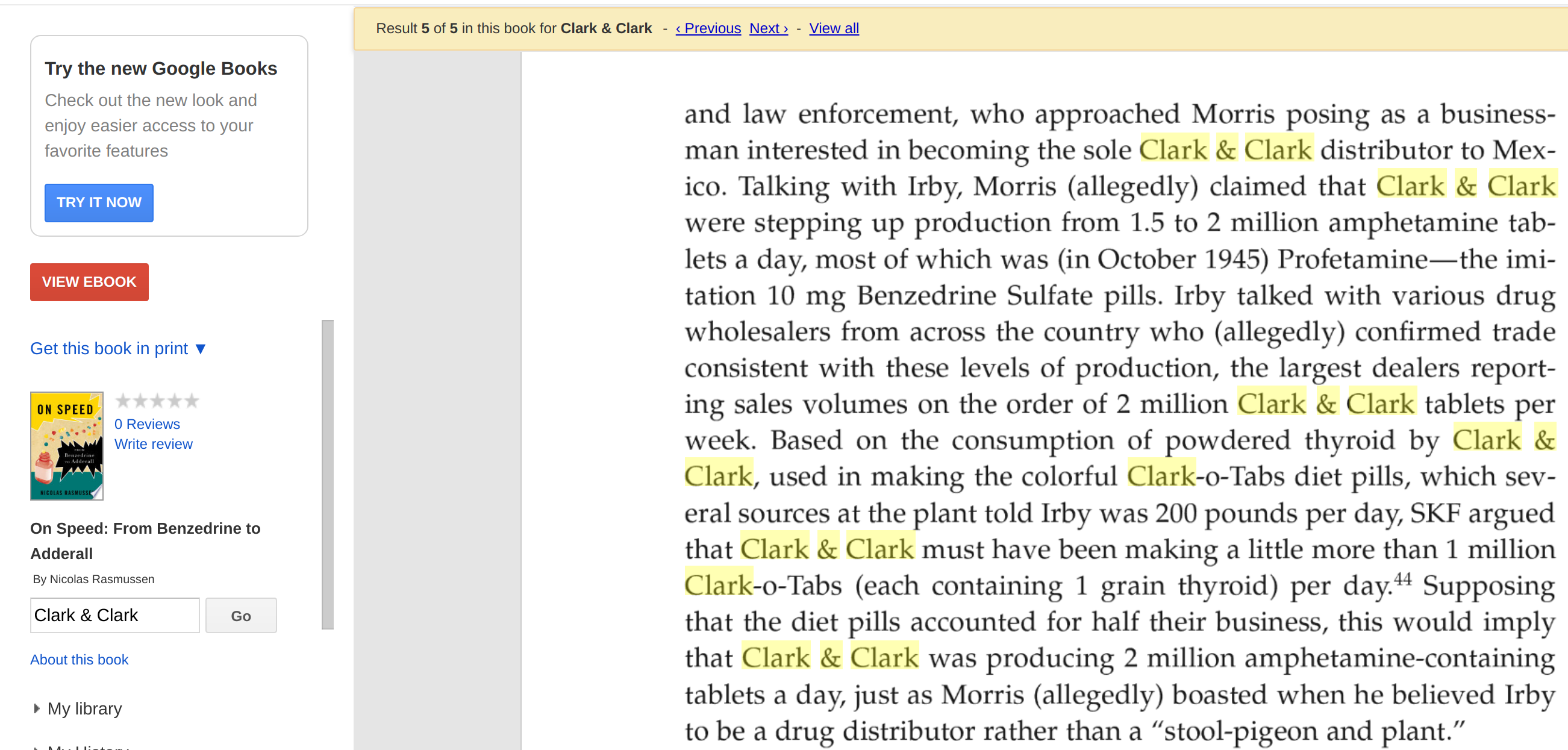This screenshot has height=750, width=1568.
Task: Rate the book using the star rating
Action: tap(157, 401)
